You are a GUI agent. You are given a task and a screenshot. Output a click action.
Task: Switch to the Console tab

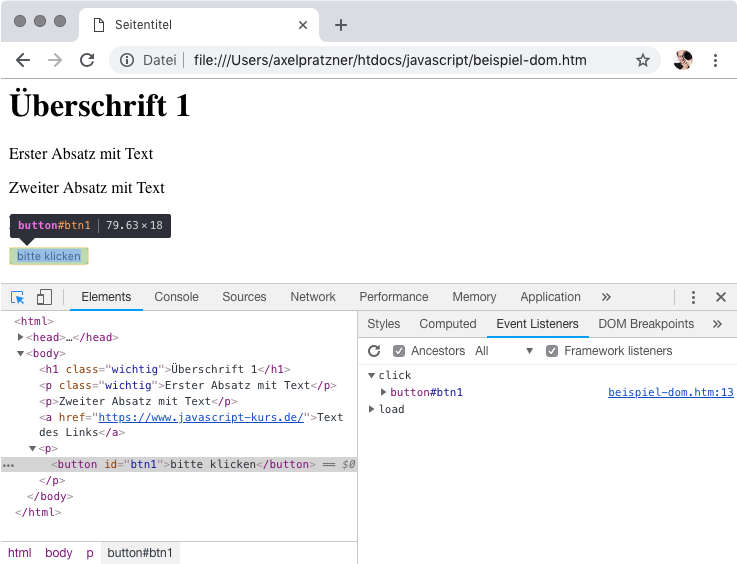coord(176,297)
